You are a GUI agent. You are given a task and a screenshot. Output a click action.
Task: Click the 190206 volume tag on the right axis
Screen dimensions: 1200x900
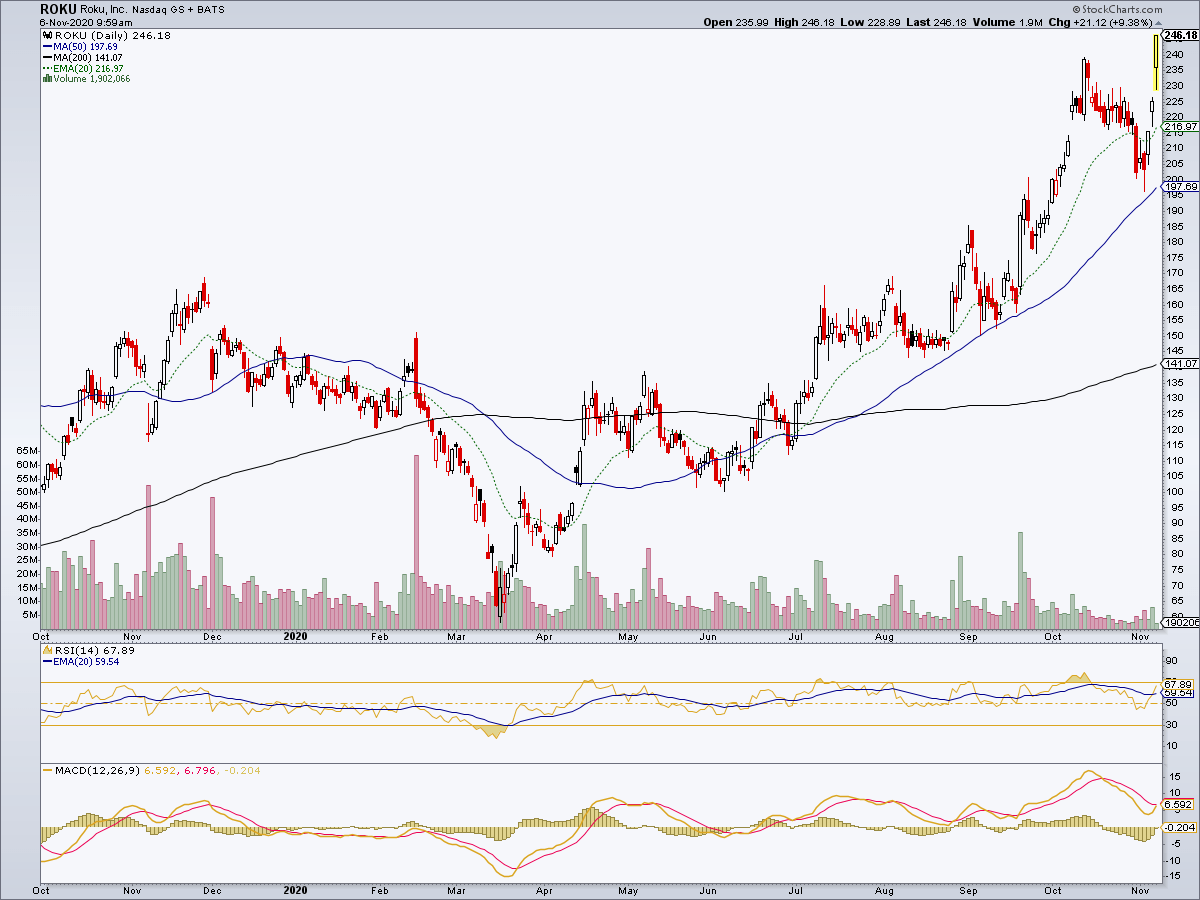point(1180,622)
